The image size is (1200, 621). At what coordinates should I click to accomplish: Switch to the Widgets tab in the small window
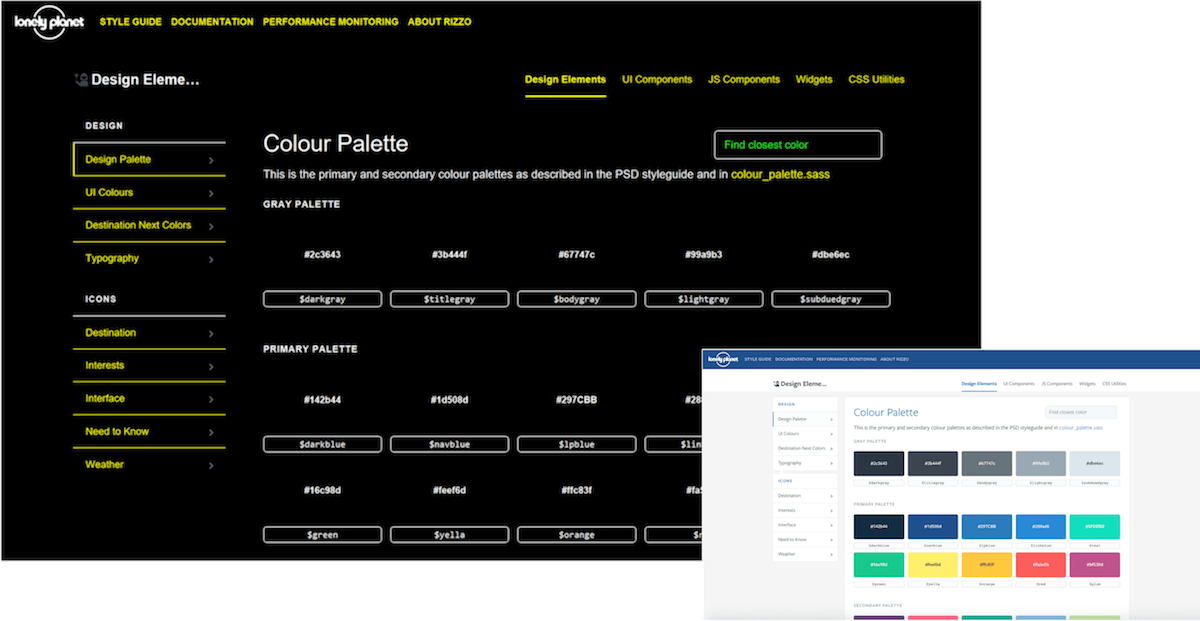(x=1087, y=384)
